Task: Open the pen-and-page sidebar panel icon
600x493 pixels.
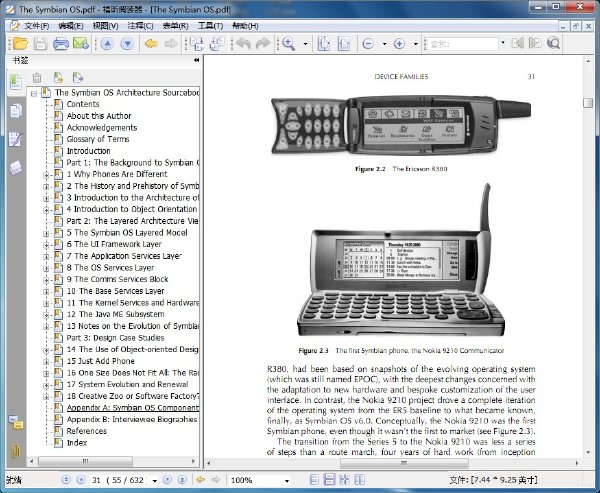Action: pos(16,139)
